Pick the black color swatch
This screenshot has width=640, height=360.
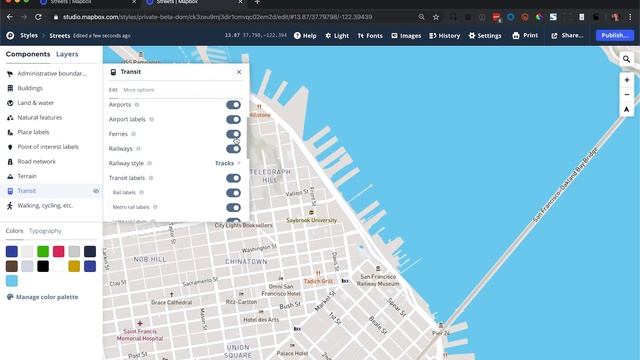tap(43, 266)
